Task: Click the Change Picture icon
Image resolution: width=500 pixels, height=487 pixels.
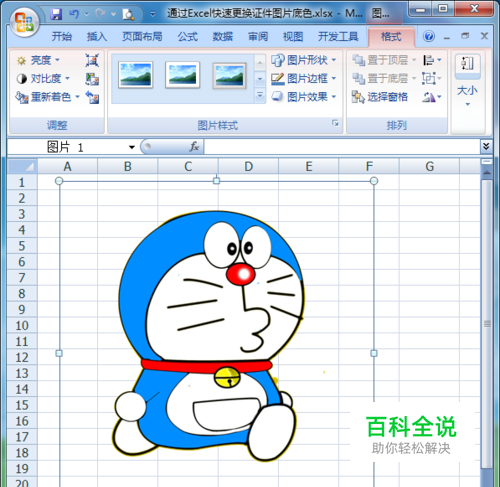Action: (92, 79)
